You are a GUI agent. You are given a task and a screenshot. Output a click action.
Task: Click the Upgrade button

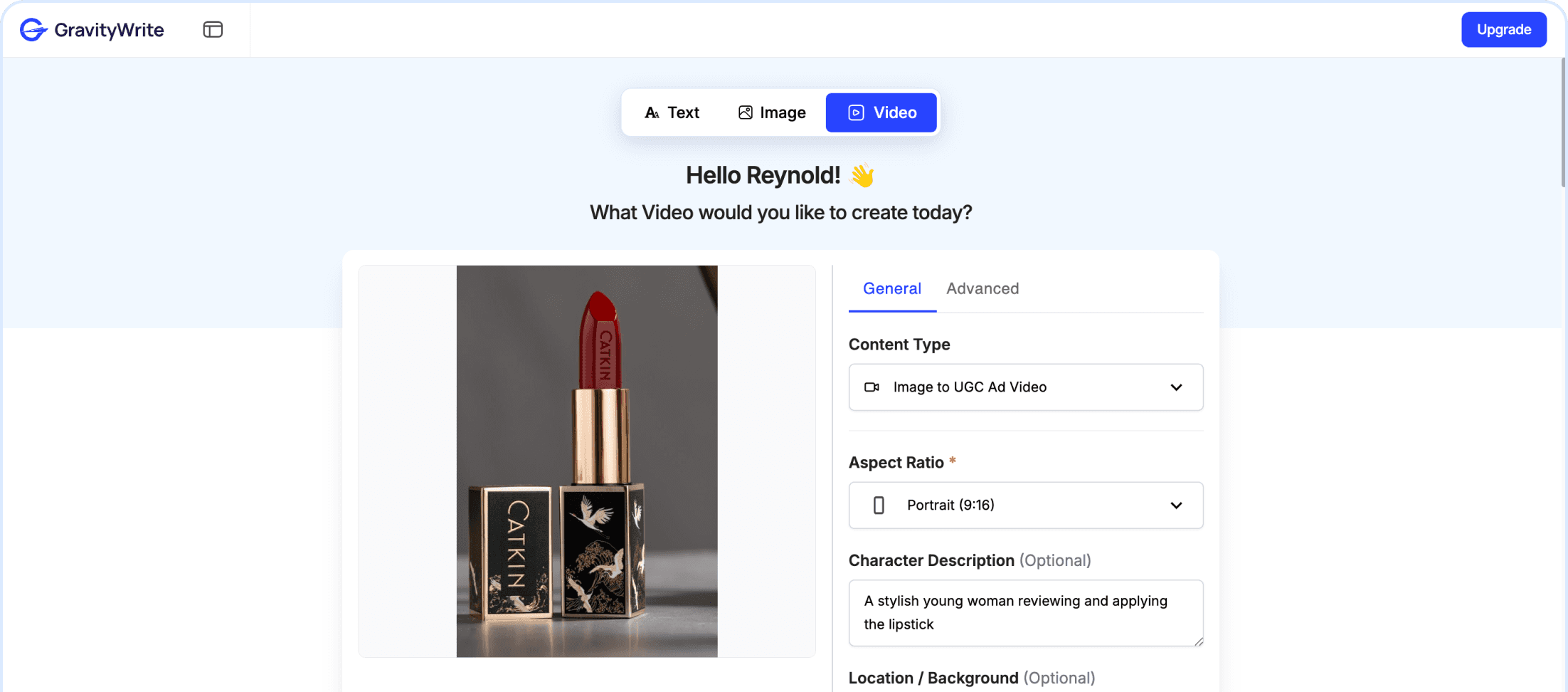pos(1503,30)
